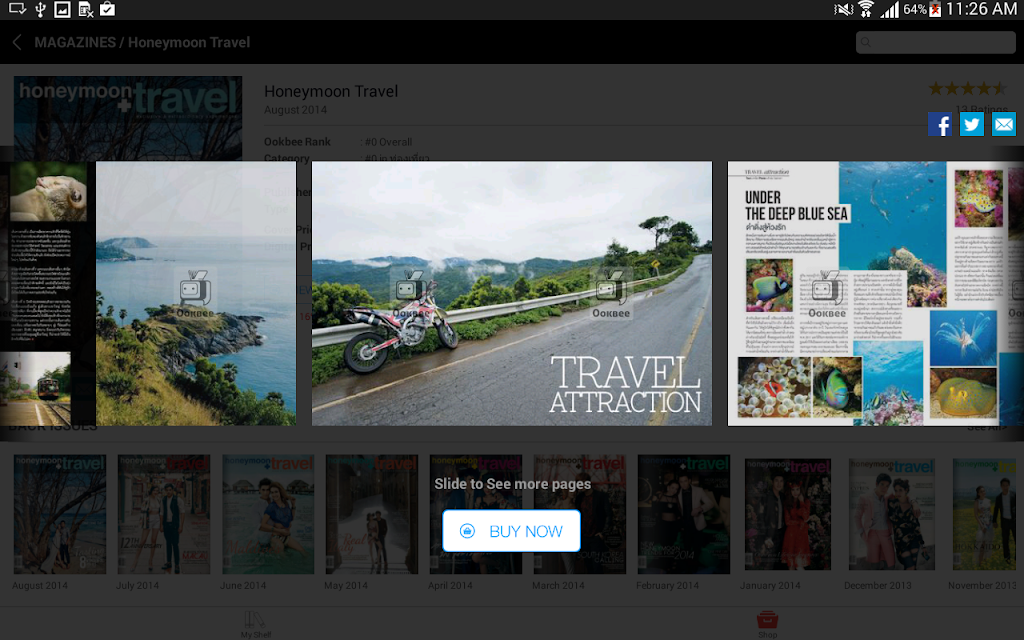The height and width of the screenshot is (640, 1024).
Task: Tap the large Honeymoon Travel cover image
Action: tap(128, 118)
